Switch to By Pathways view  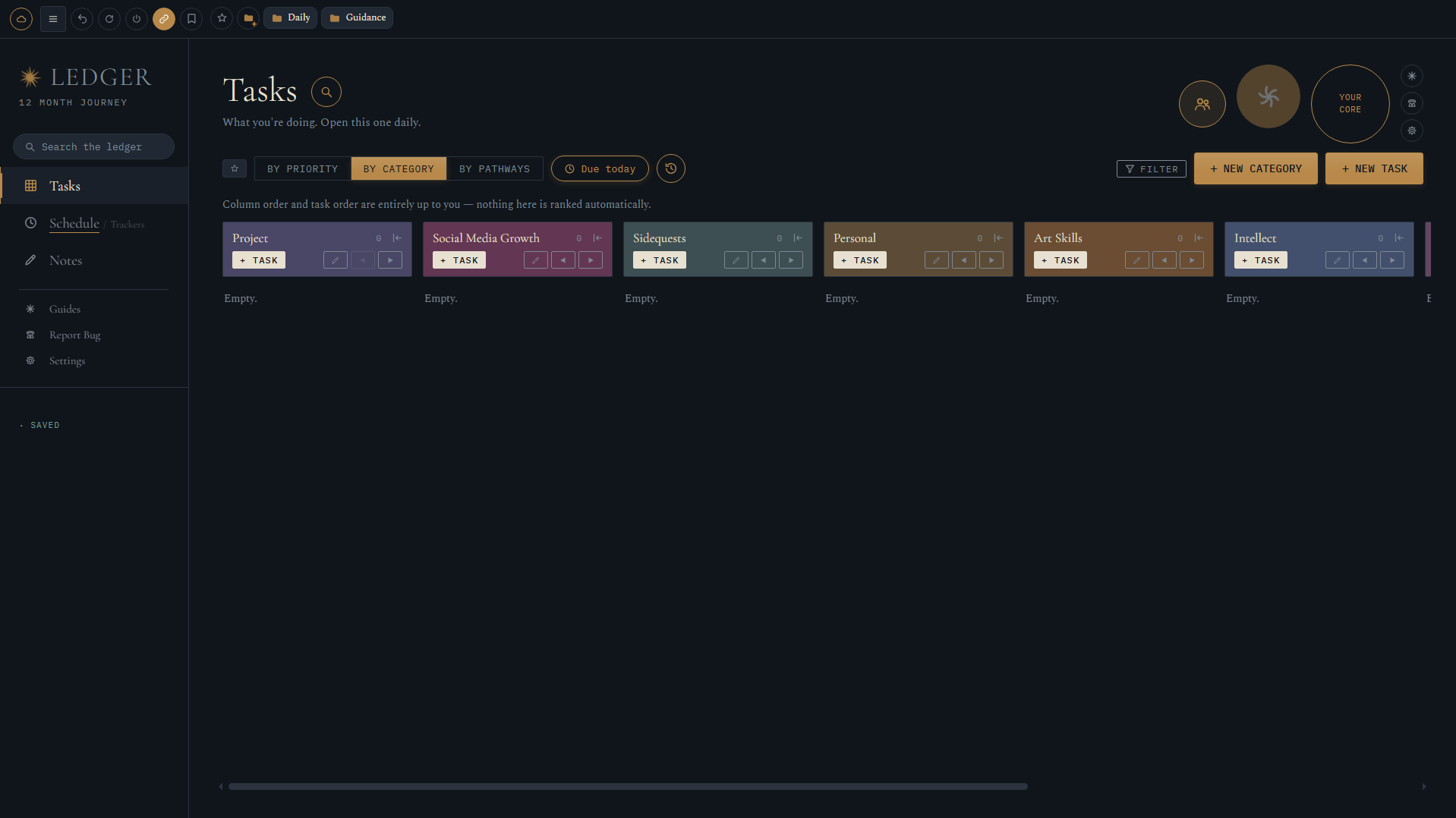click(495, 168)
